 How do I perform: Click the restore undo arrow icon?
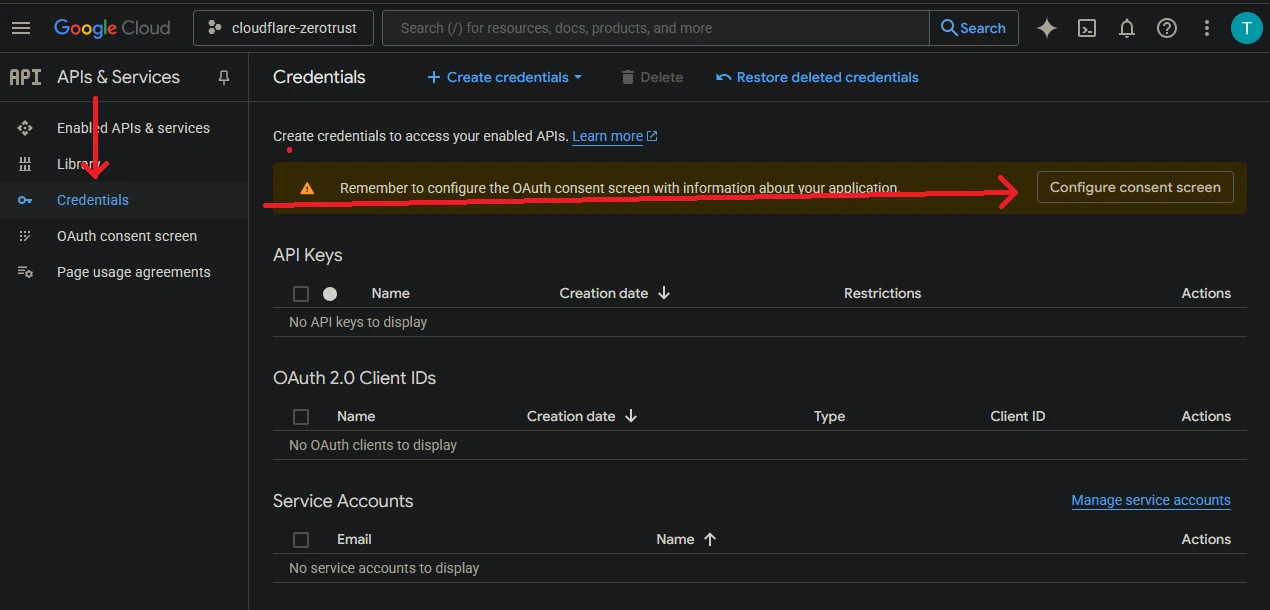tap(724, 77)
